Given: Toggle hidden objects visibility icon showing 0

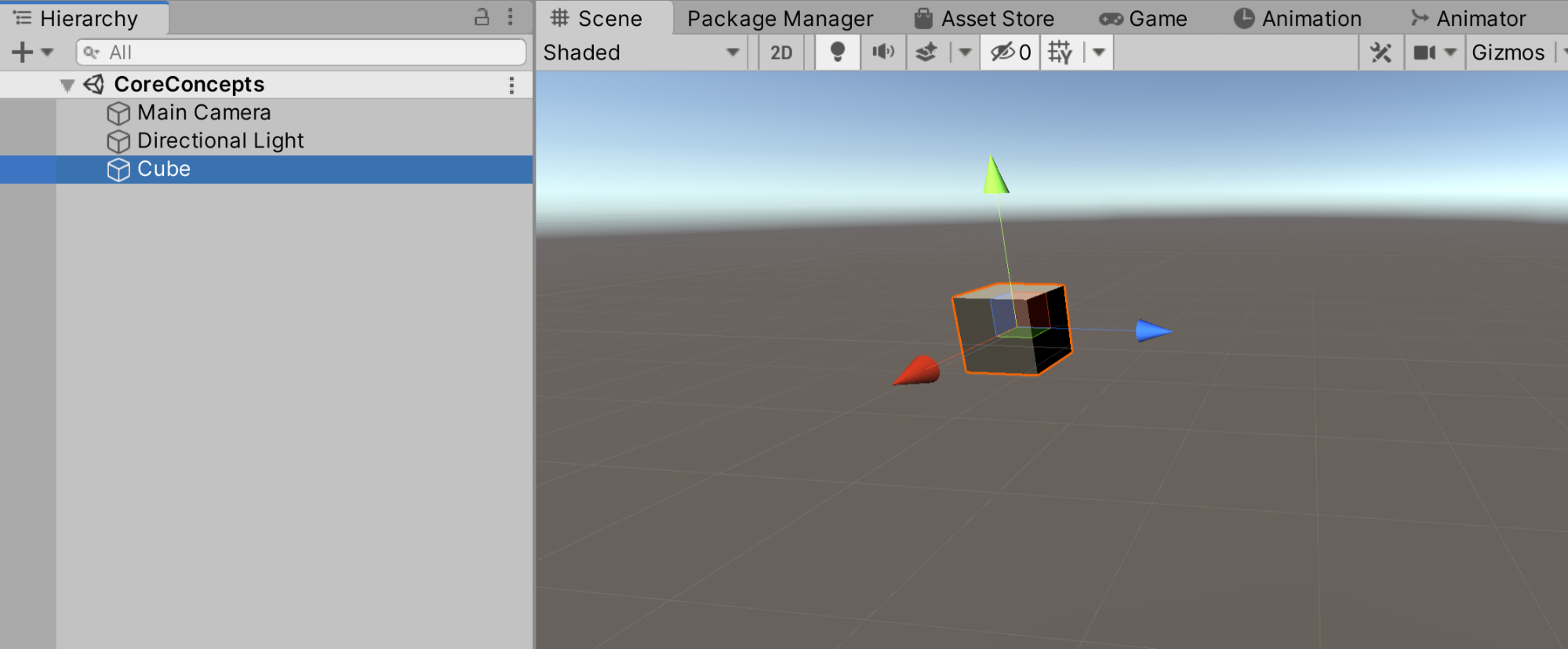Looking at the screenshot, I should [1010, 53].
